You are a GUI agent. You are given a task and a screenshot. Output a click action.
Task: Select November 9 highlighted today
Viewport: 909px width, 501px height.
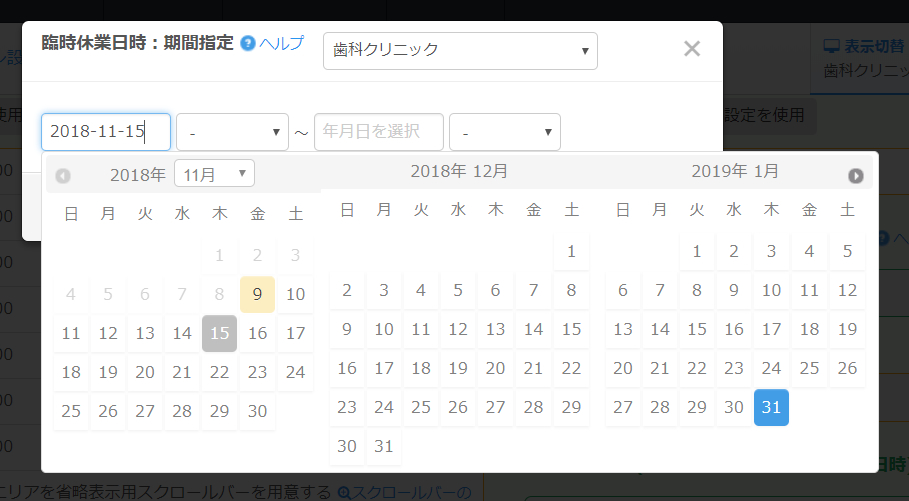tap(258, 294)
